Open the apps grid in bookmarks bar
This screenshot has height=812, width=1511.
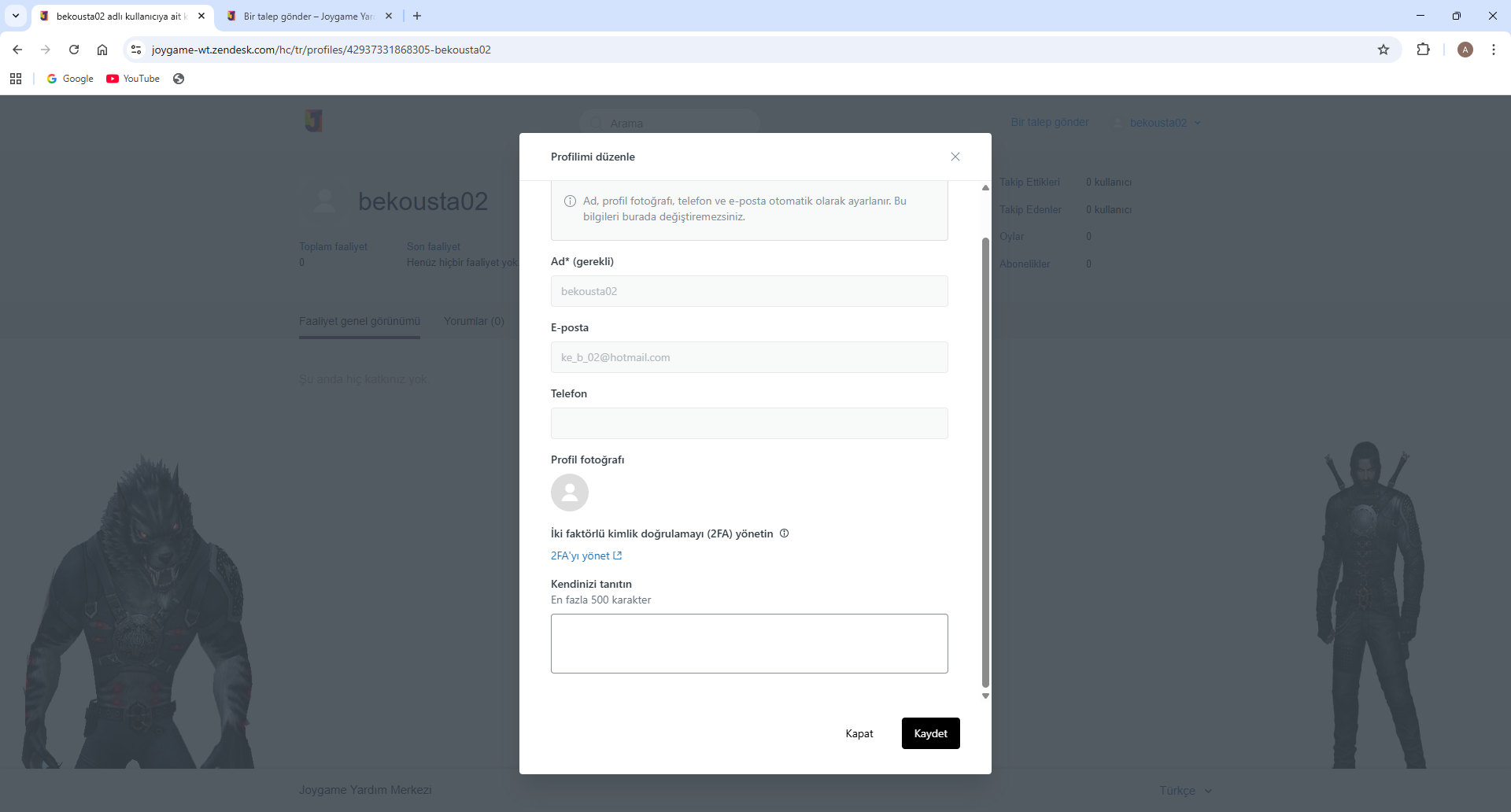tap(16, 79)
